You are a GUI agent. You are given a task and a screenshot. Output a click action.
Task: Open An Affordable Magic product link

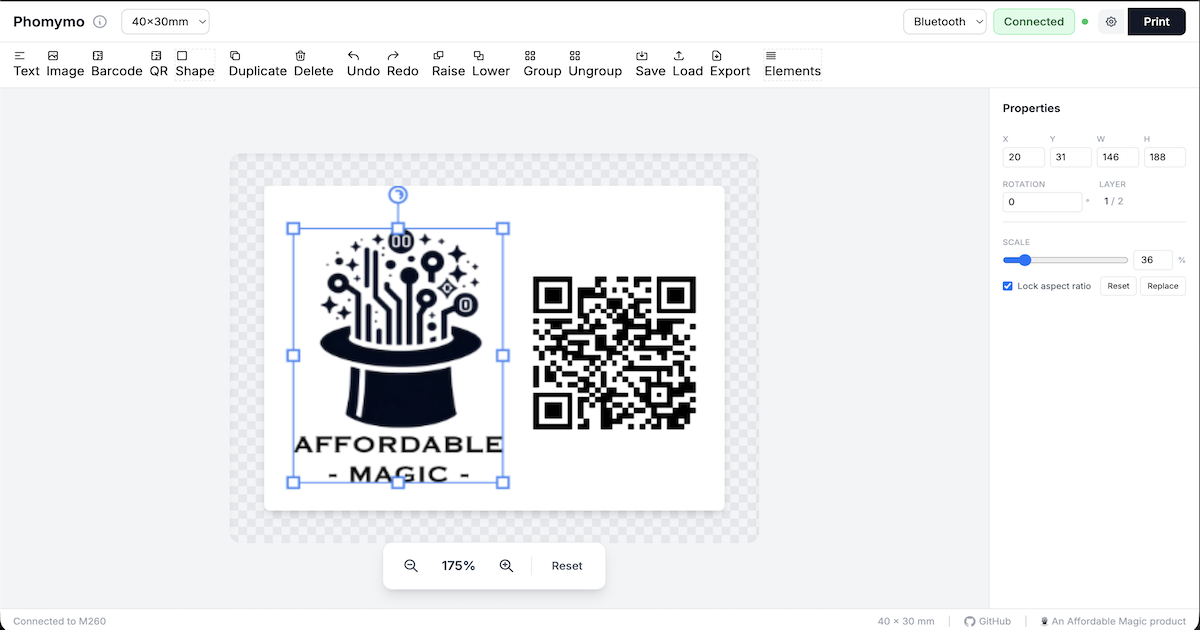coord(1112,621)
